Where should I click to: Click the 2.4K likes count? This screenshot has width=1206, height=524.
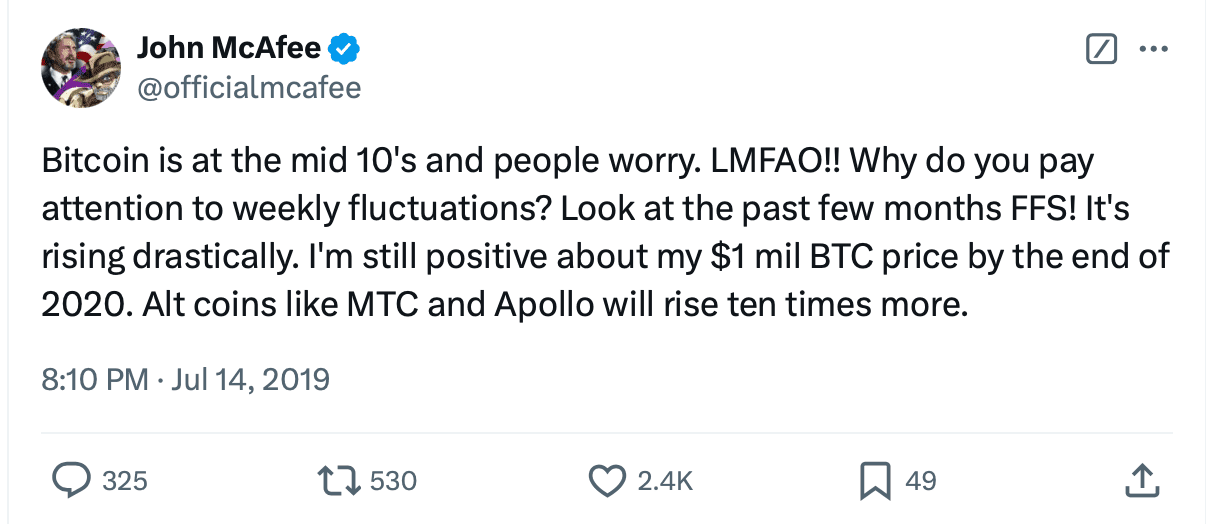(665, 481)
